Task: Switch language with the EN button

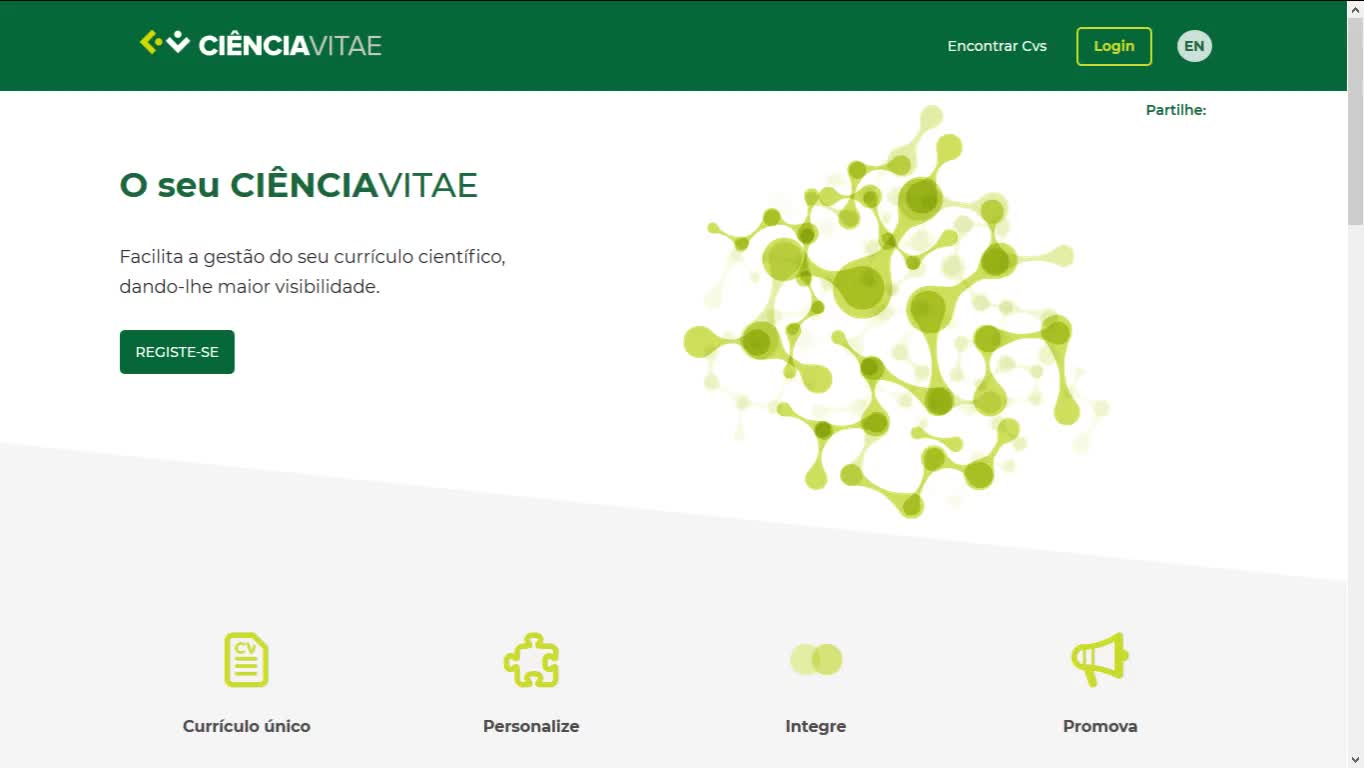Action: (x=1194, y=46)
